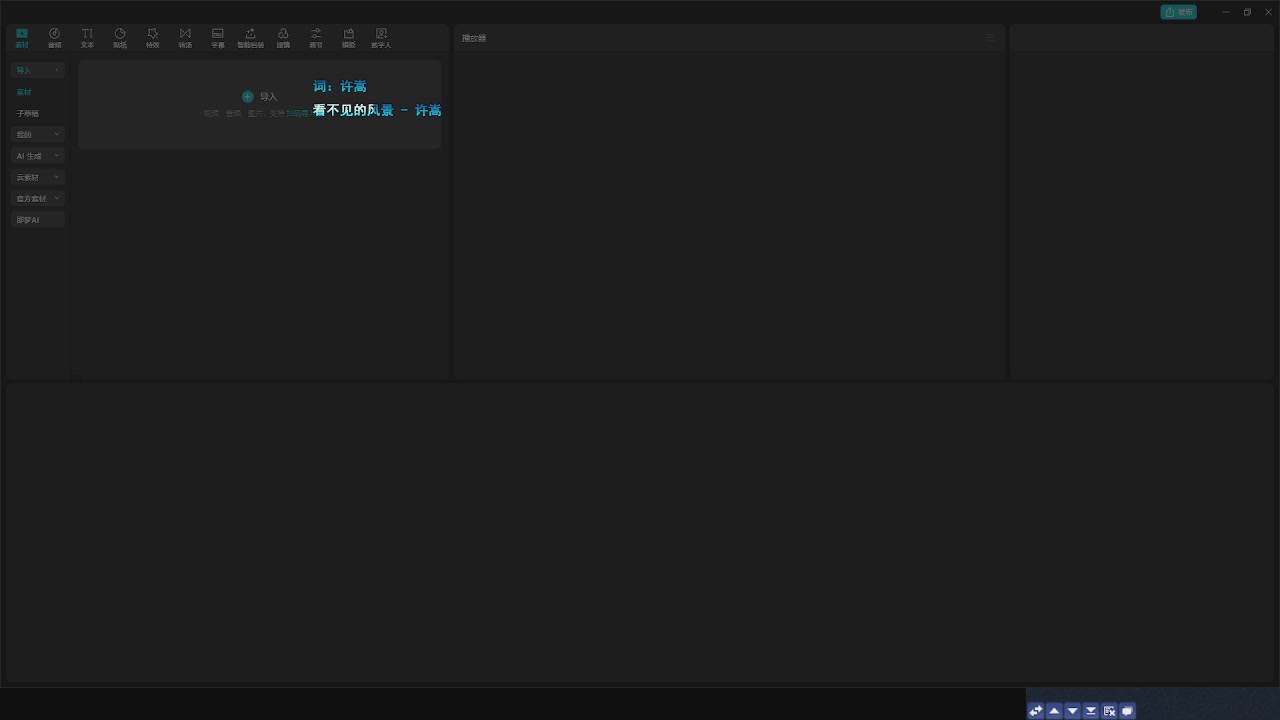Click the move-to-bottom arrow icon
The height and width of the screenshot is (720, 1280).
pos(1091,711)
